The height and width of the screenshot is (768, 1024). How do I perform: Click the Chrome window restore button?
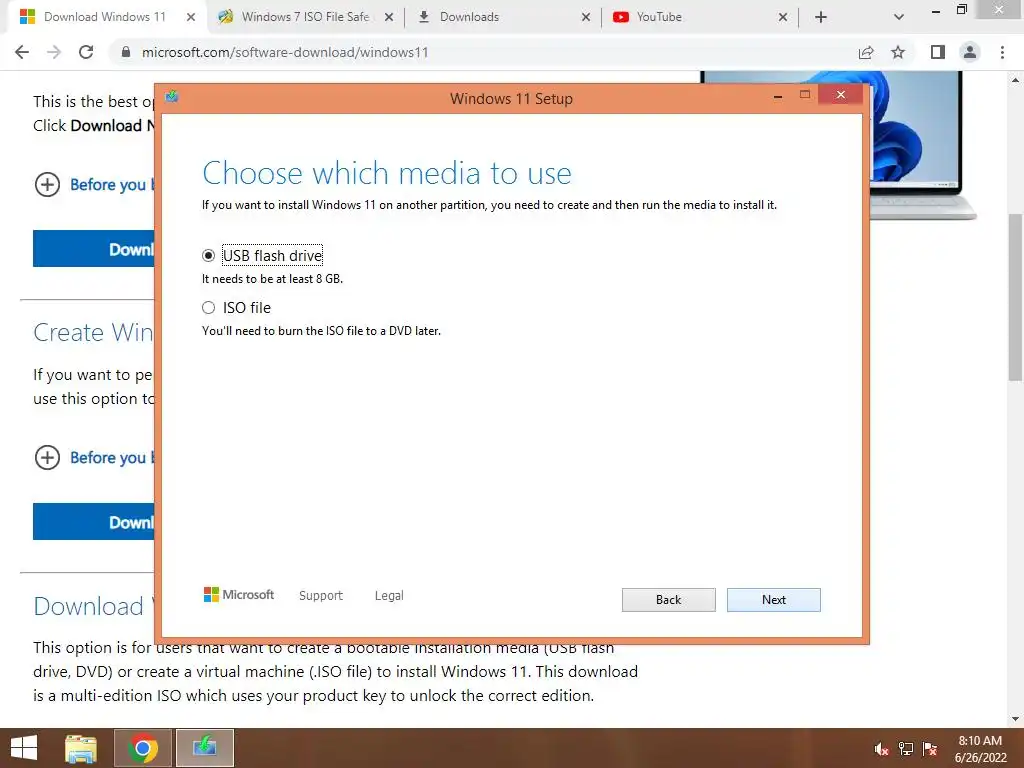tap(961, 9)
